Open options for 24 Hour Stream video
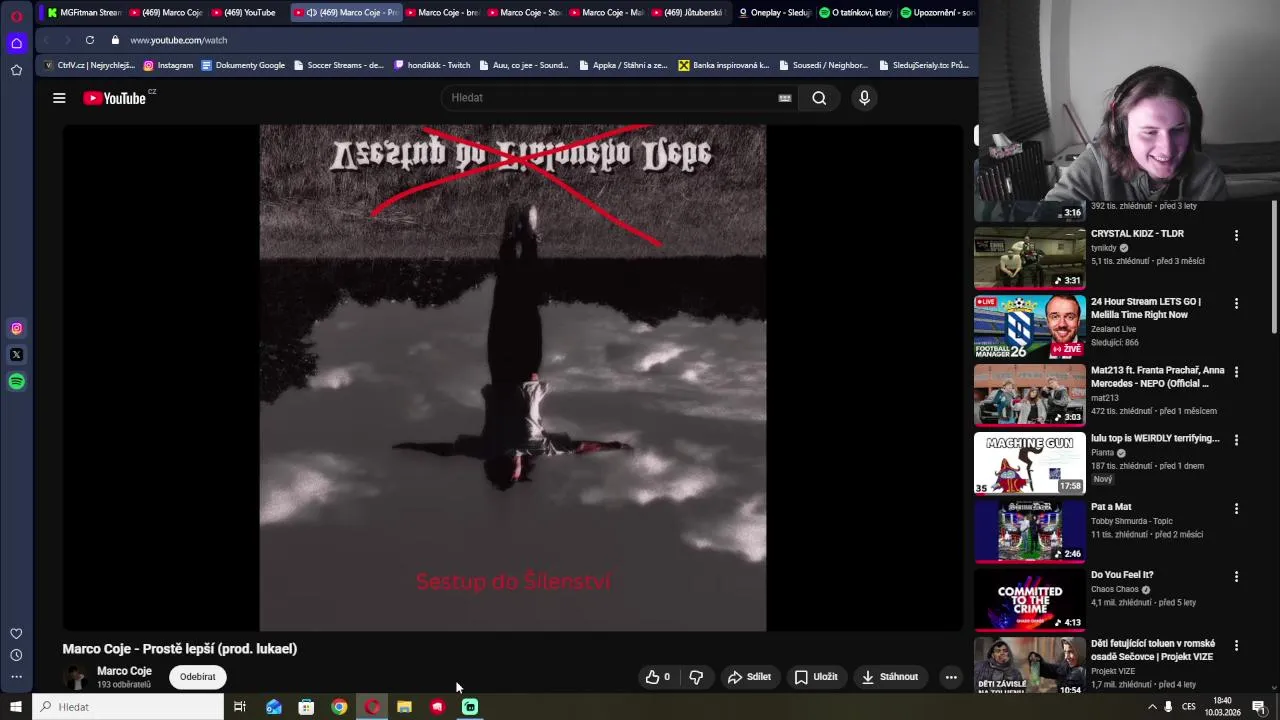The width and height of the screenshot is (1280, 720). [x=1236, y=304]
